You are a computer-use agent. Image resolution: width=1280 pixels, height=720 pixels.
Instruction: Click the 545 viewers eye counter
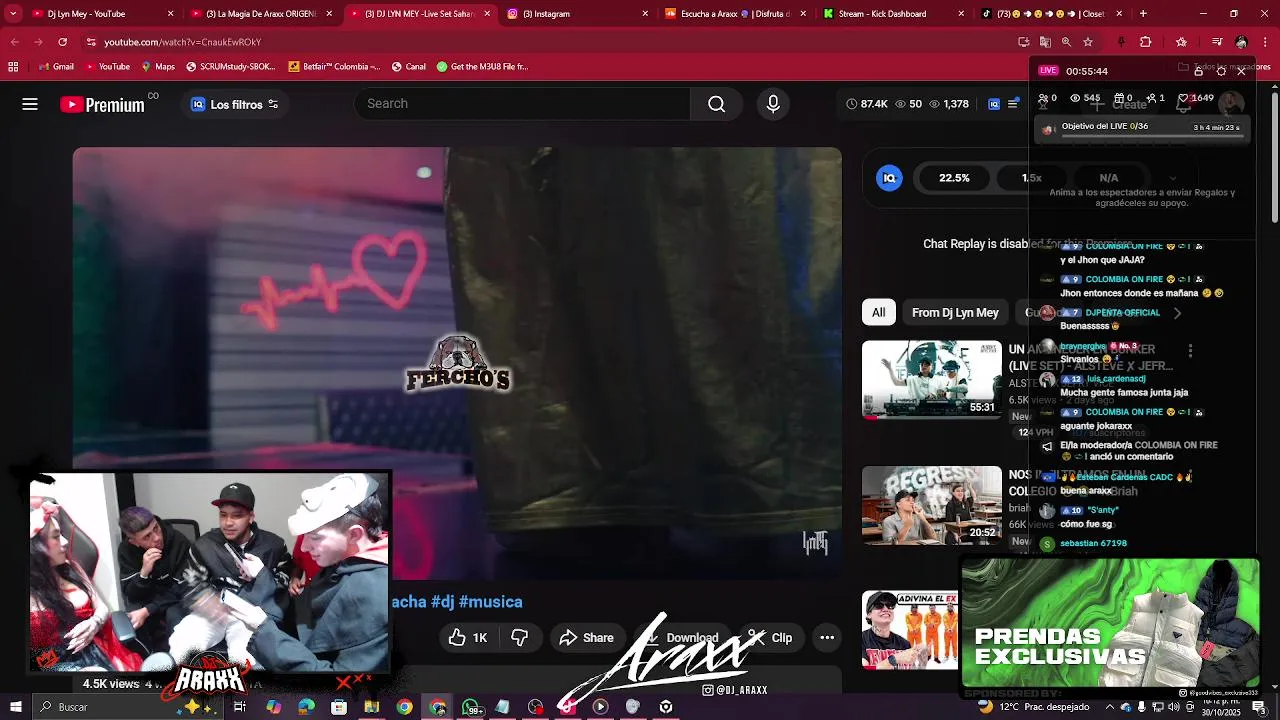point(1084,98)
